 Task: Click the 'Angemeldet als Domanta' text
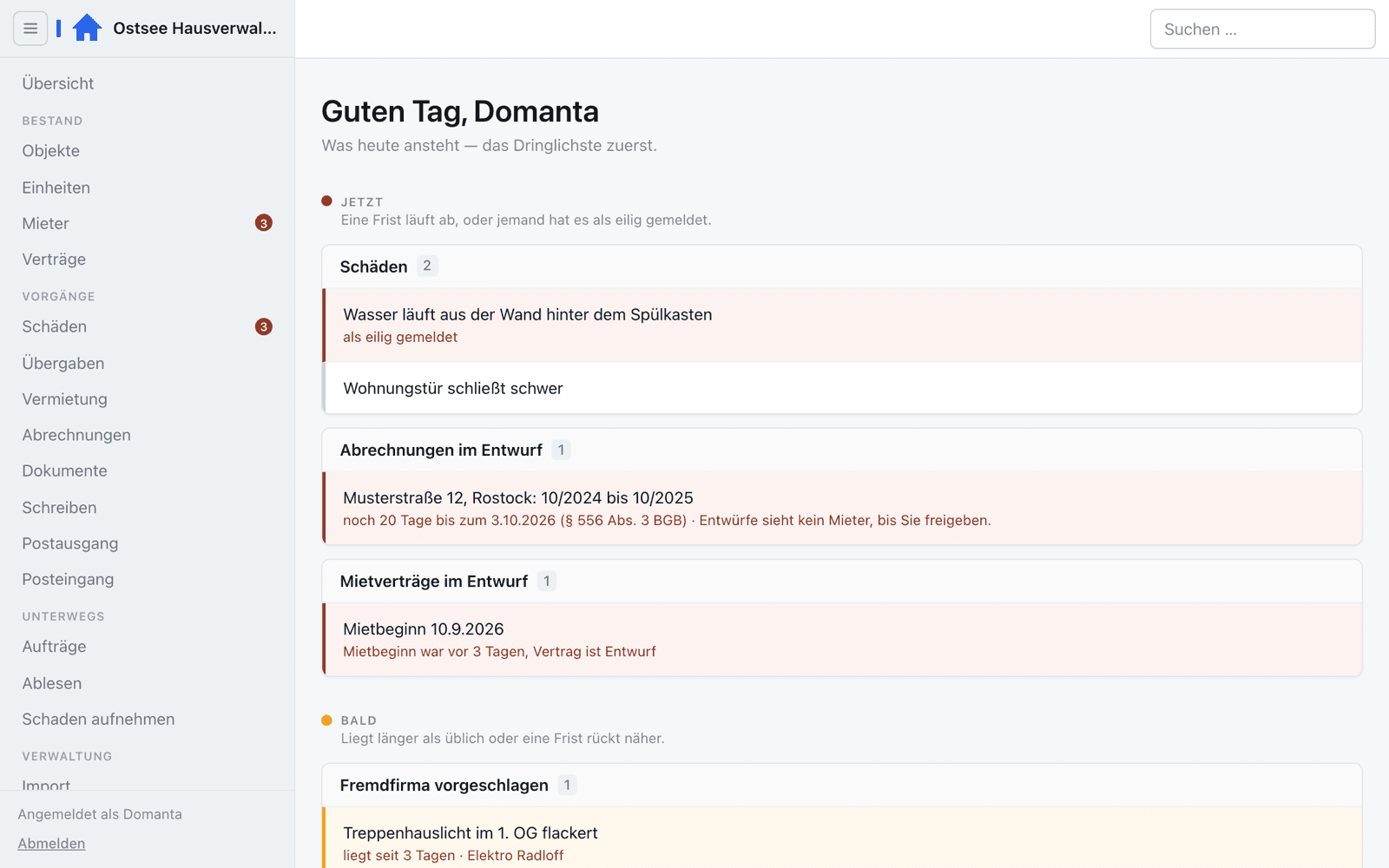pos(100,814)
